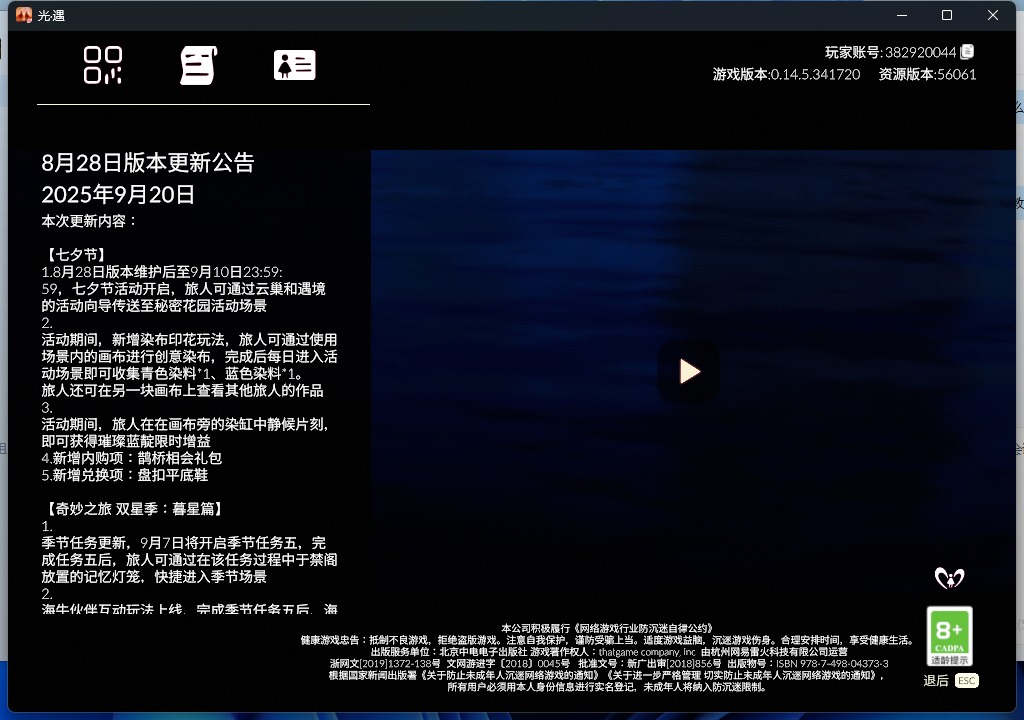Select the 出版服务单位 publisher line
This screenshot has height=720, width=1024.
[609, 652]
